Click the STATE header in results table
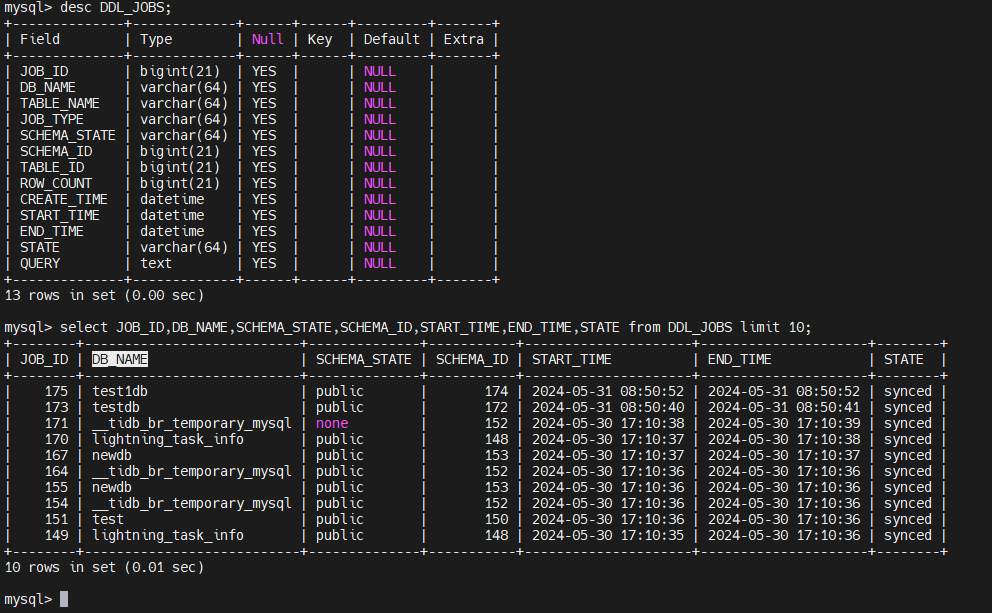The width and height of the screenshot is (992, 613). [x=904, y=359]
